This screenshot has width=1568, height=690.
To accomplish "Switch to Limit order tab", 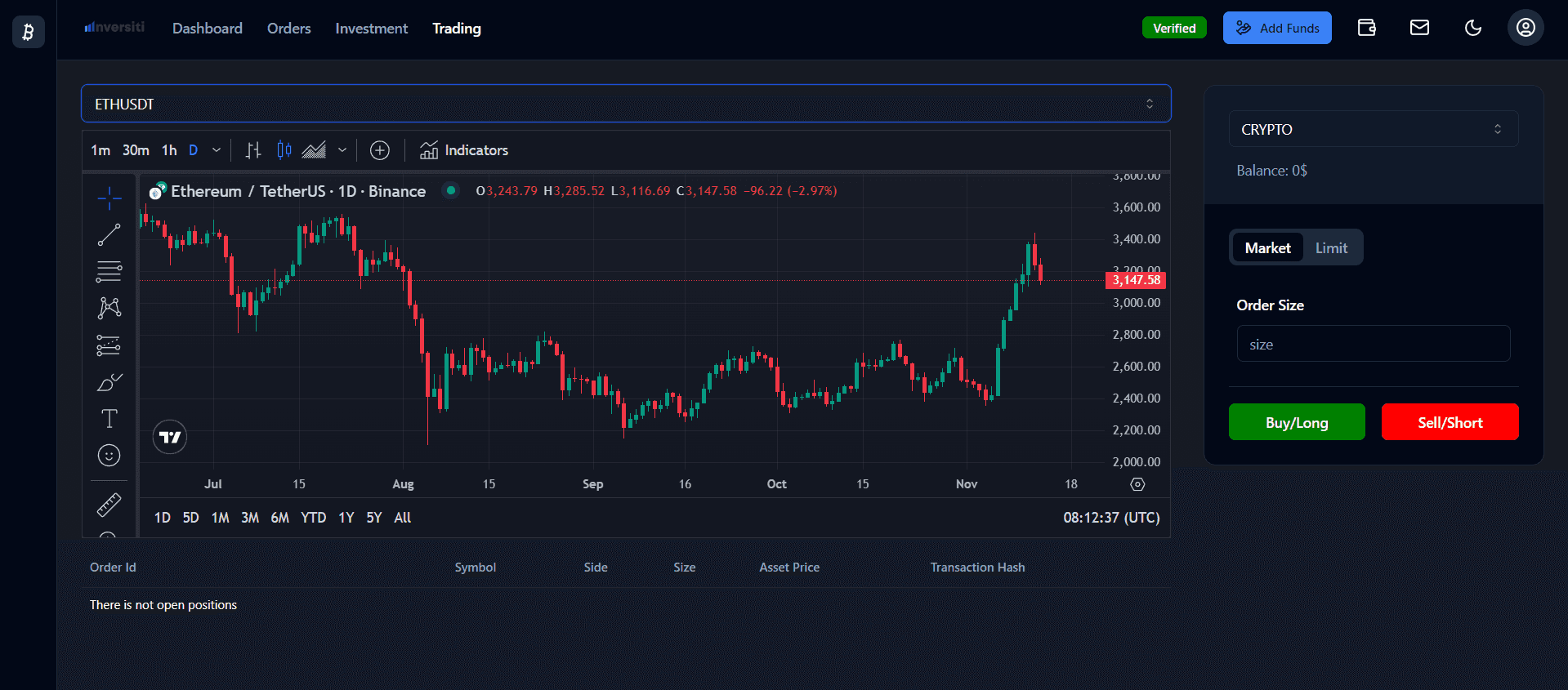I will coord(1332,248).
